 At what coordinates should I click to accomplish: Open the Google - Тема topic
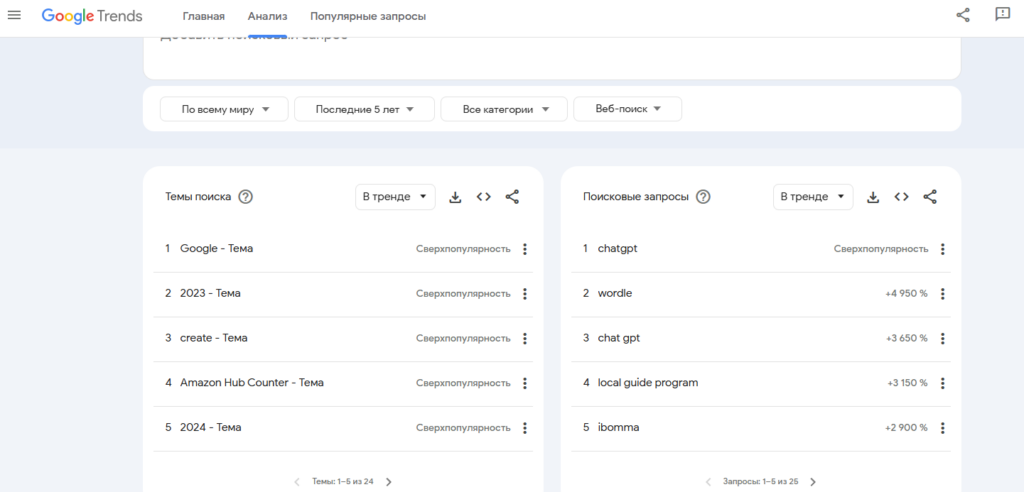tap(216, 249)
